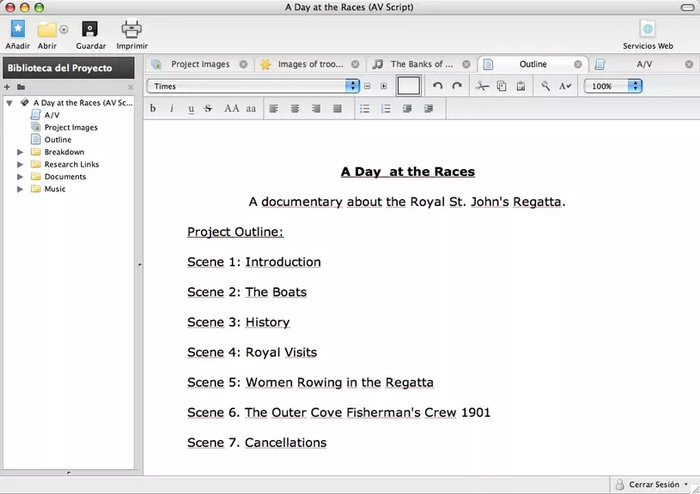Expand the Documents folder
This screenshot has height=494, width=700.
tap(20, 177)
